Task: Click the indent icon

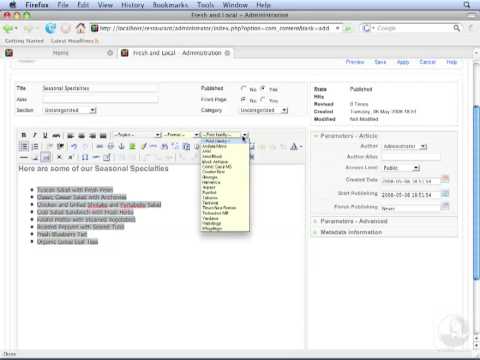Action: click(x=60, y=146)
